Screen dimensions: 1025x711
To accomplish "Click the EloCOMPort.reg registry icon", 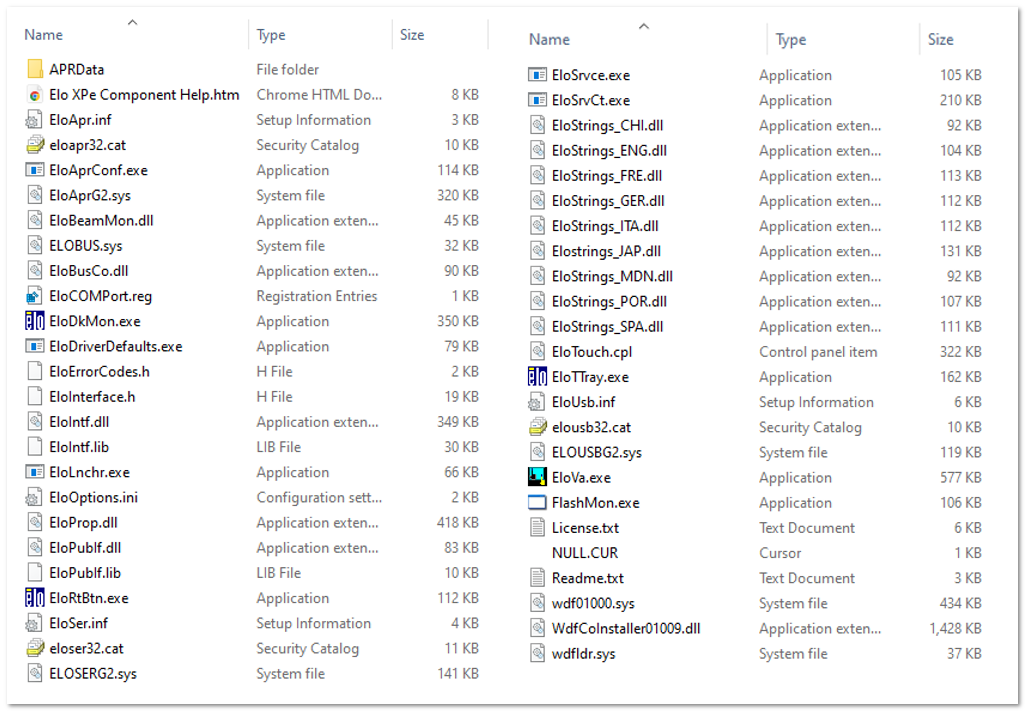I will point(35,296).
